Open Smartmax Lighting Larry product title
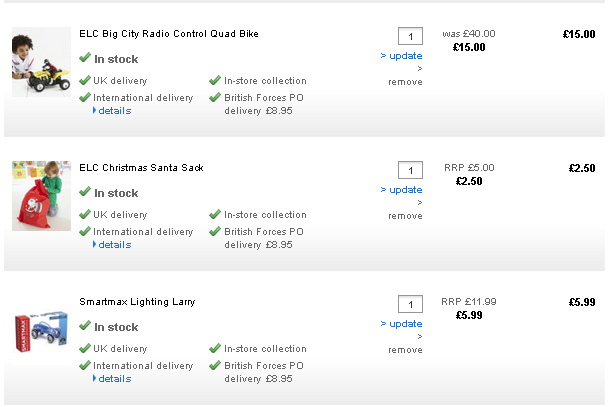This screenshot has height=407, width=608. [x=137, y=302]
